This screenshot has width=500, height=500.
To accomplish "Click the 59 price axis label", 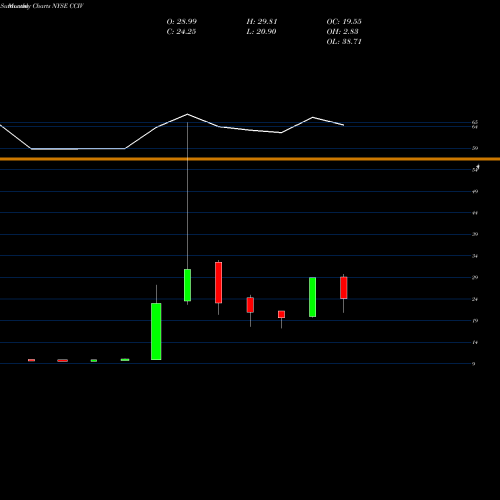I will click(x=475, y=148).
